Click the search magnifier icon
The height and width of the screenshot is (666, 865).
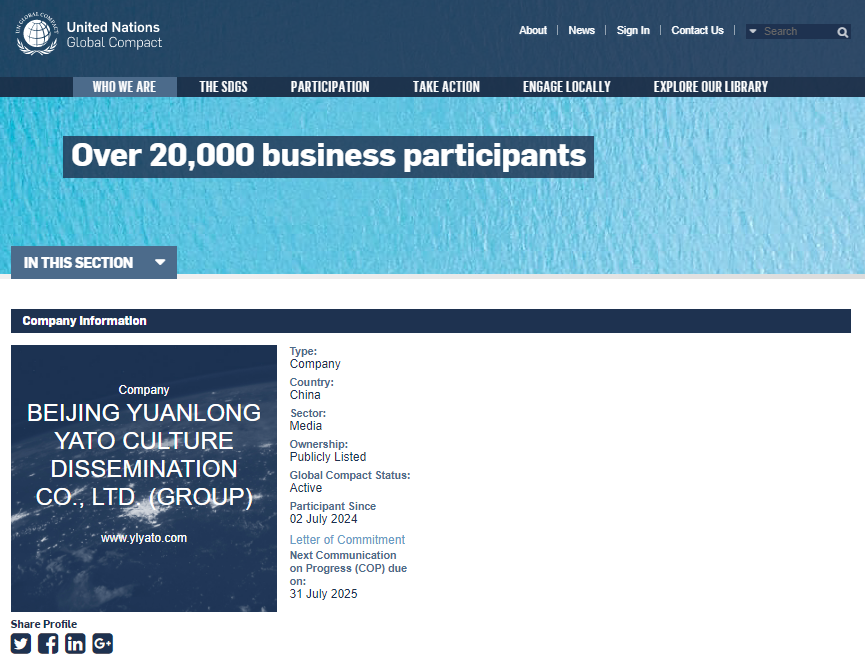[842, 32]
